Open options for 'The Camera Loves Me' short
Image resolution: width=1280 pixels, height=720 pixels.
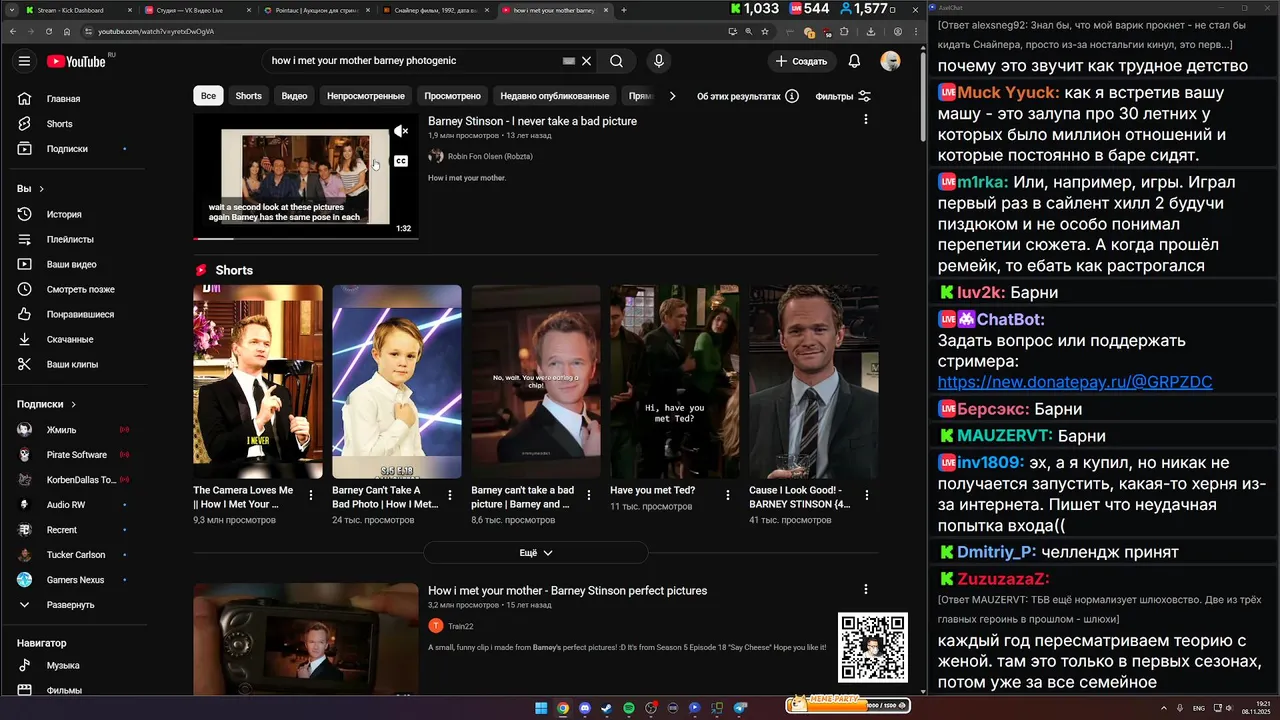point(311,494)
